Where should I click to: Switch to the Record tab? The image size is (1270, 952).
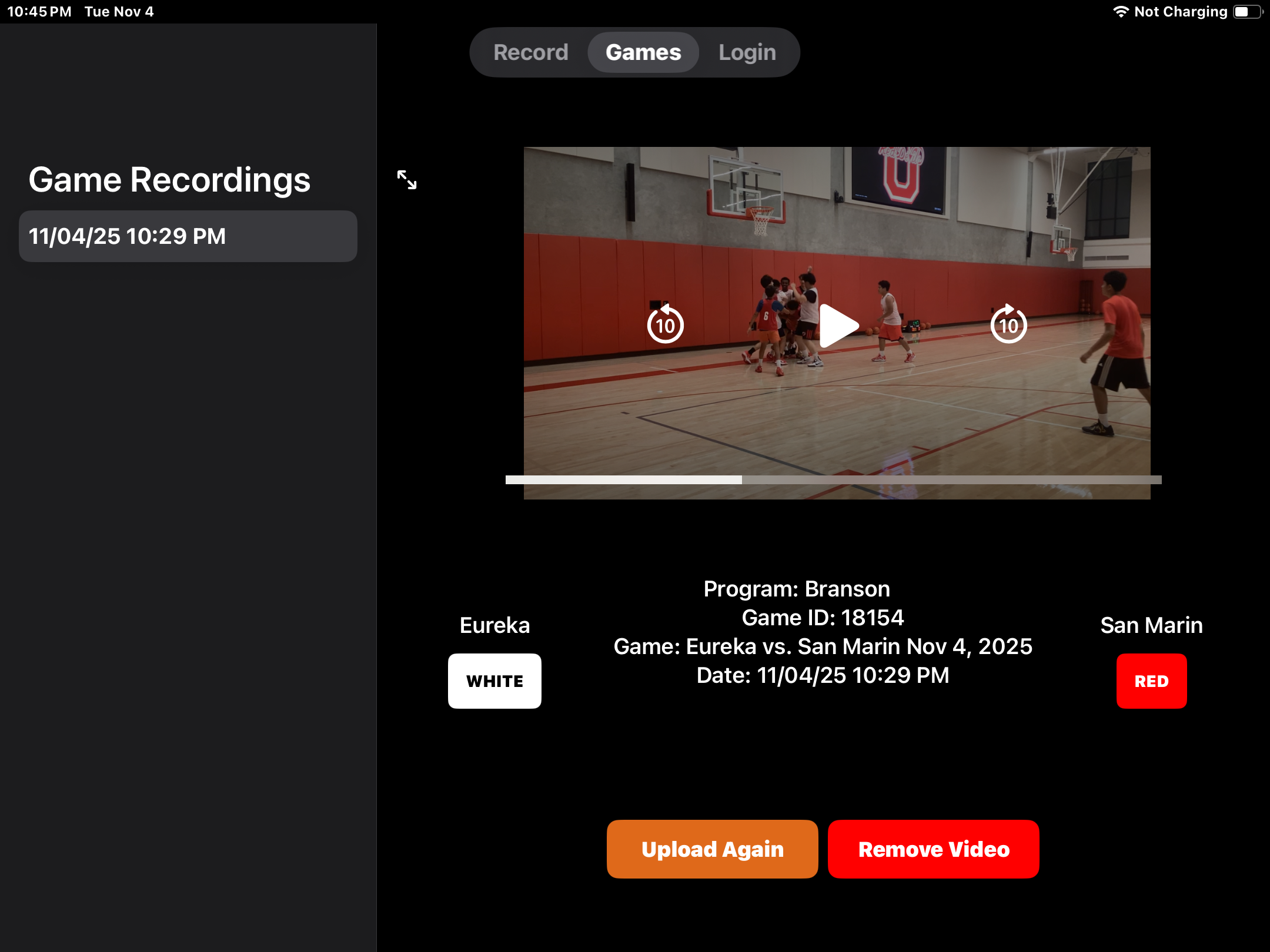click(530, 52)
